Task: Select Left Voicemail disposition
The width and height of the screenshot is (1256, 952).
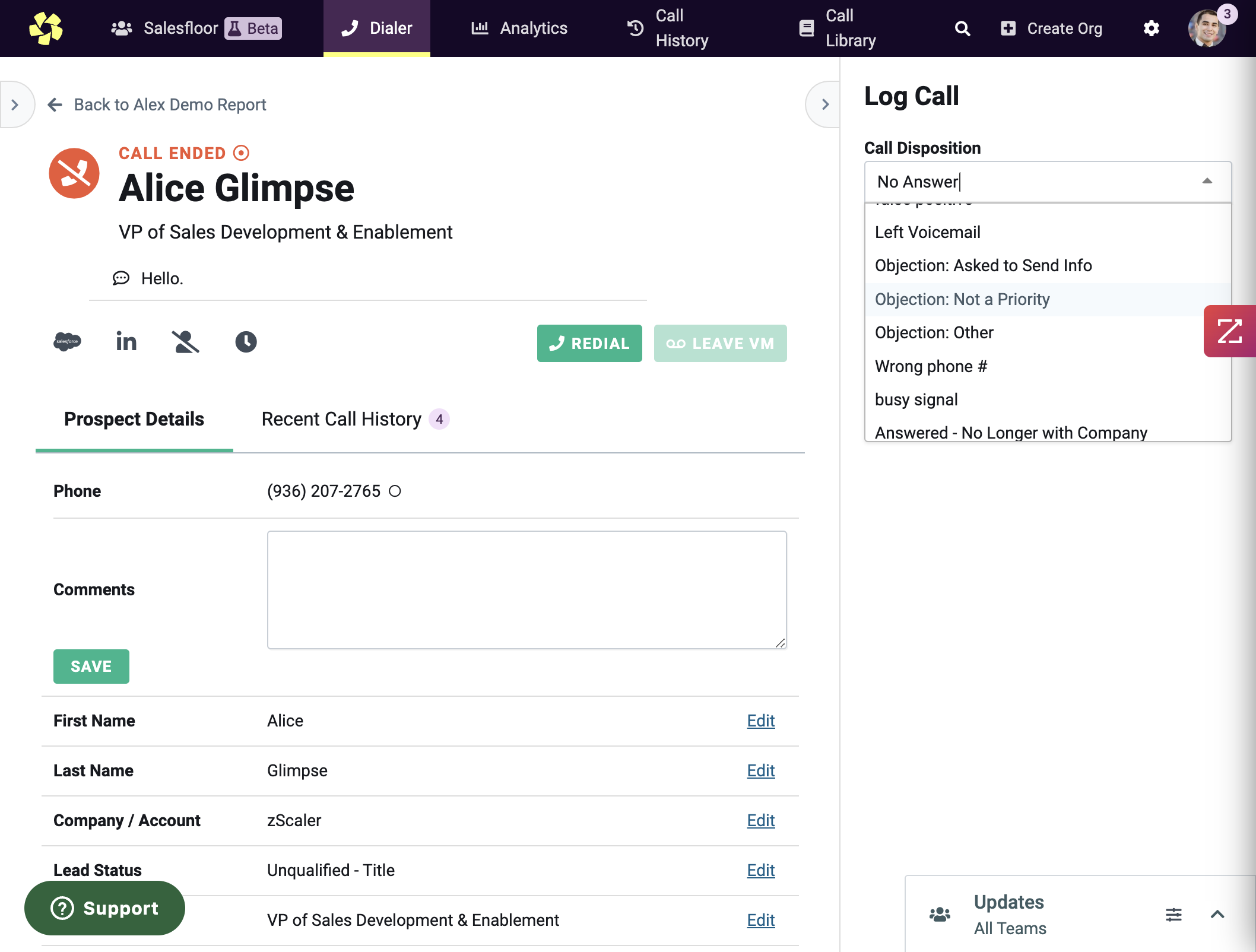Action: click(1048, 232)
